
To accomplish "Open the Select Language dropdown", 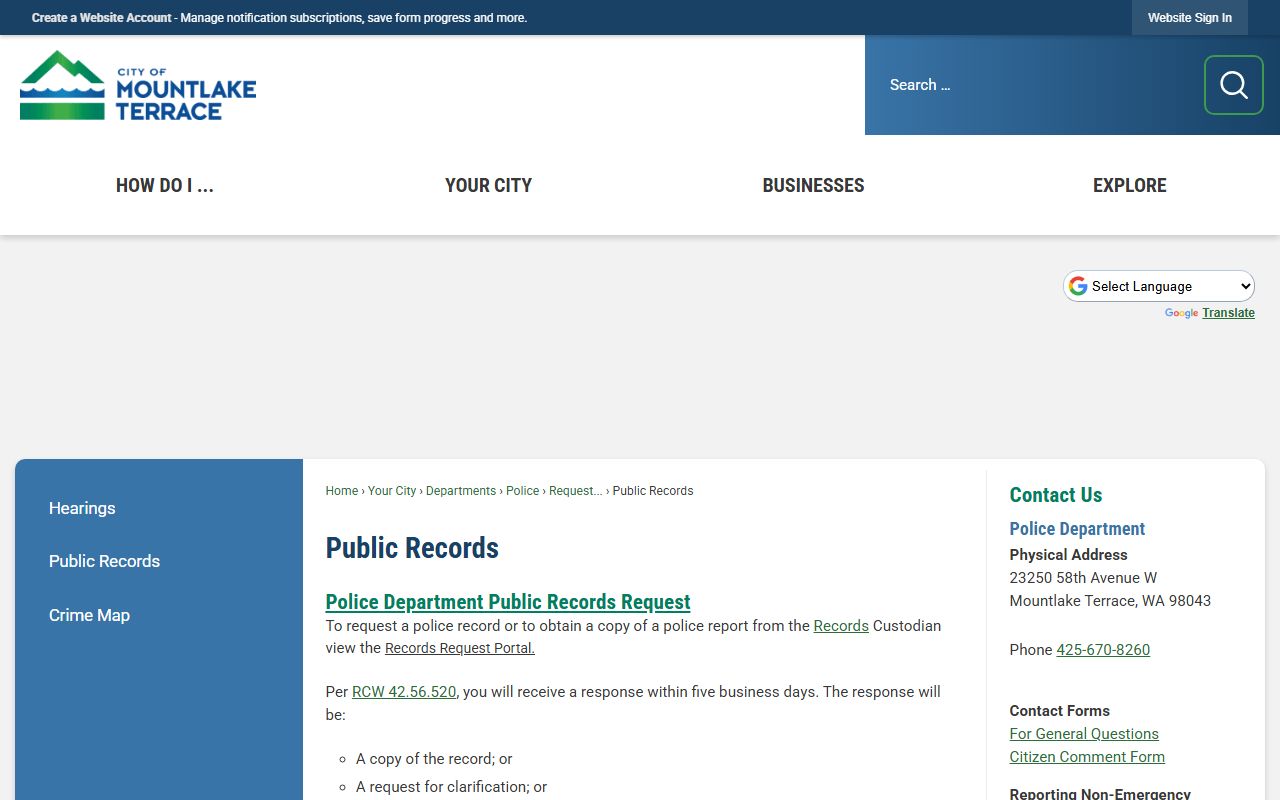I will (x=1159, y=286).
